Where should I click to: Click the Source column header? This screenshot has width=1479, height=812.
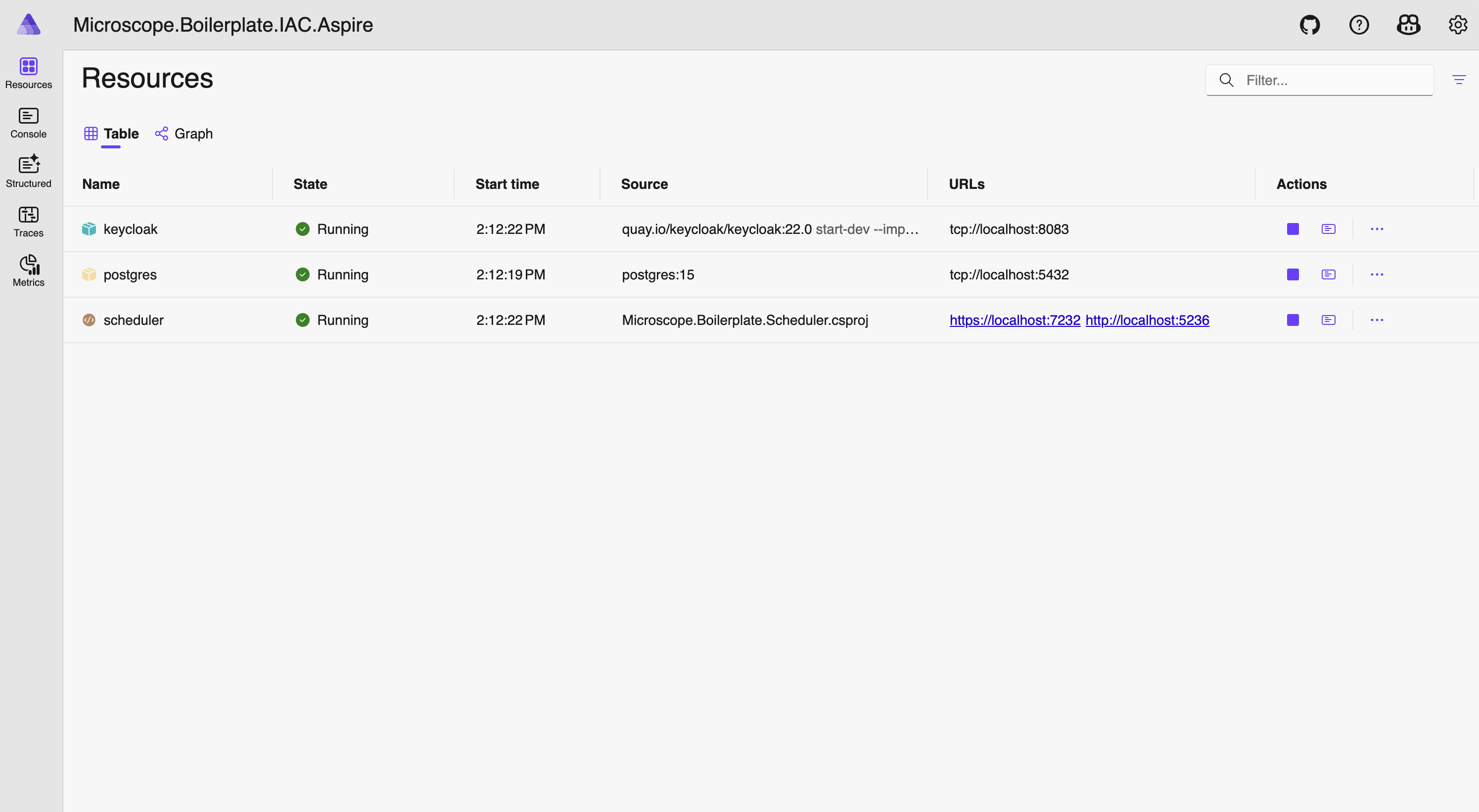[x=644, y=184]
